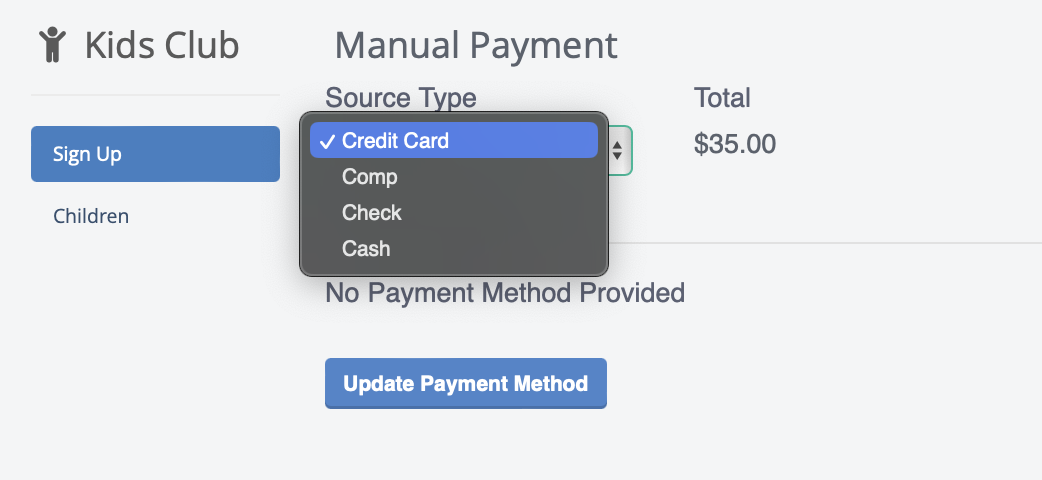
Task: Click the Manual Payment heading
Action: point(476,45)
